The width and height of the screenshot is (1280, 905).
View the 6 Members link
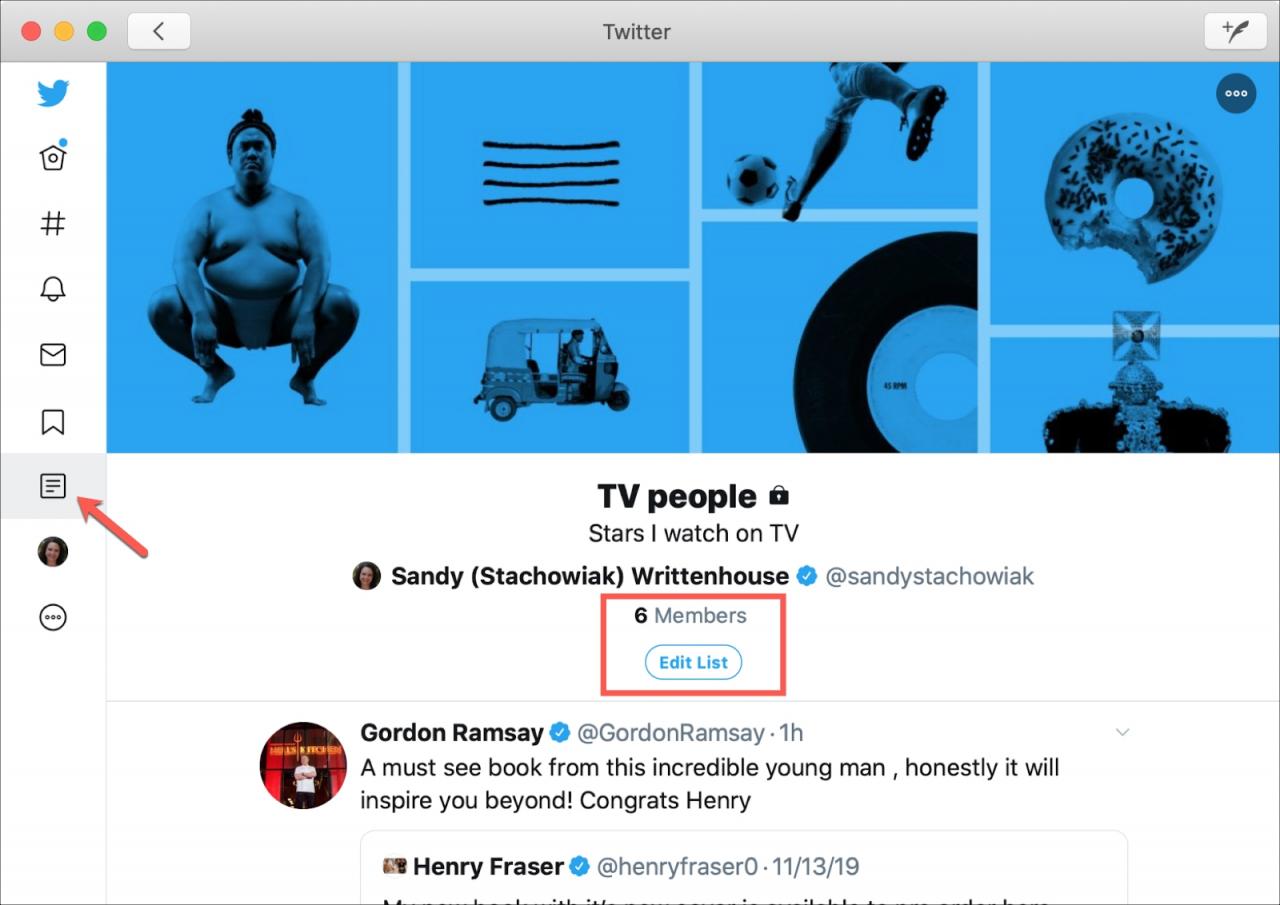[x=690, y=616]
